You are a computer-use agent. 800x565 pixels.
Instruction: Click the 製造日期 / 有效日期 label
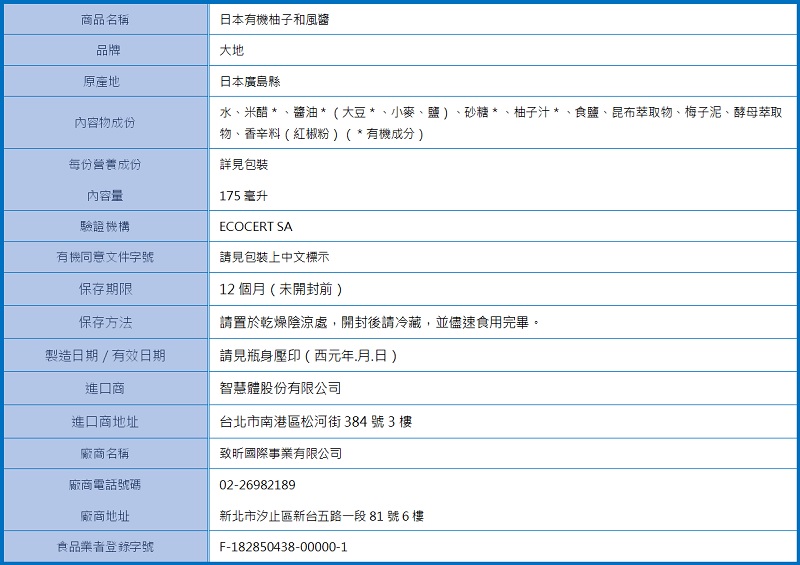(105, 355)
